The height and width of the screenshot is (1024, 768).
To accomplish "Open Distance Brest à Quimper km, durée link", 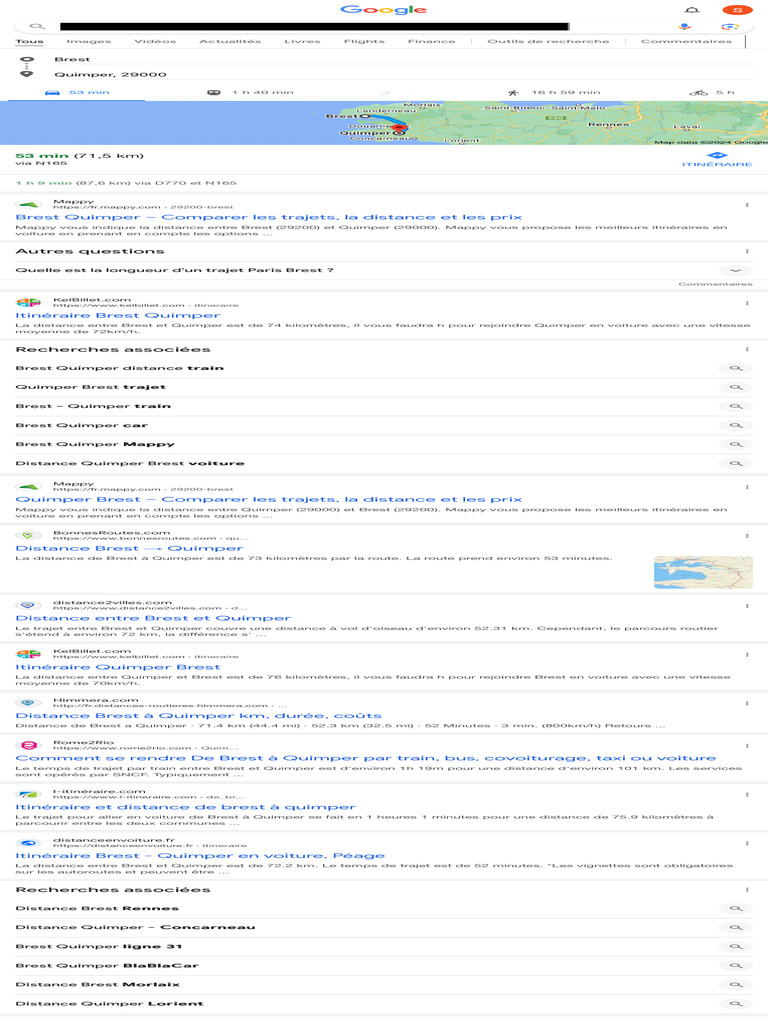I will coord(199,716).
